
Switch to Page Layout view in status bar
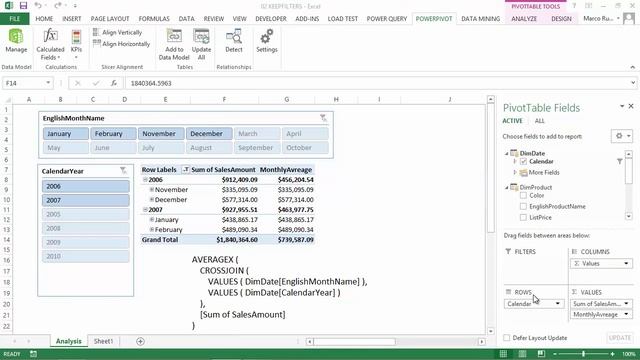pyautogui.click(x=522, y=354)
